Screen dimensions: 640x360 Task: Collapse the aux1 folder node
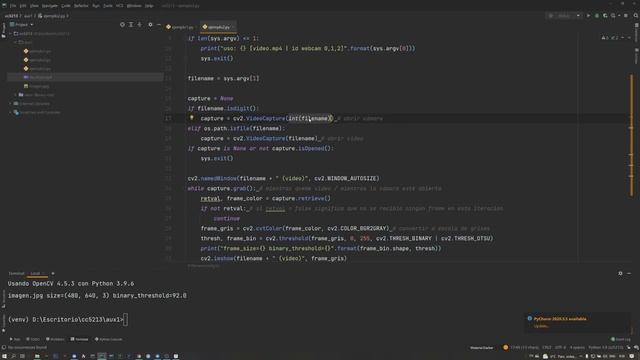pos(16,42)
